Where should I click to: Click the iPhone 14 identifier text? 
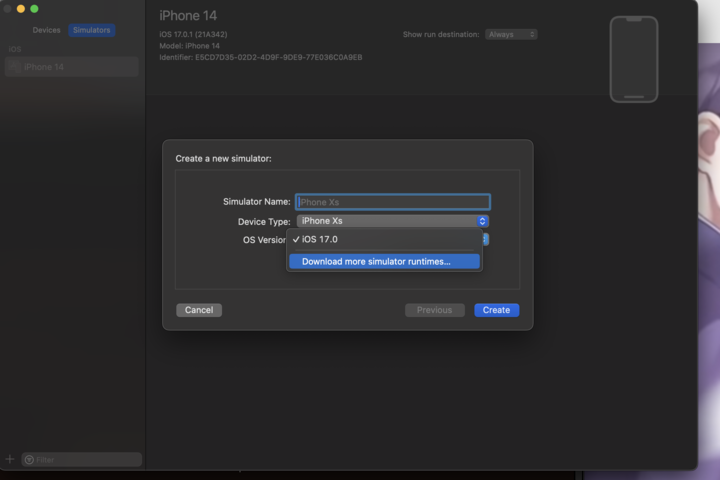[261, 57]
